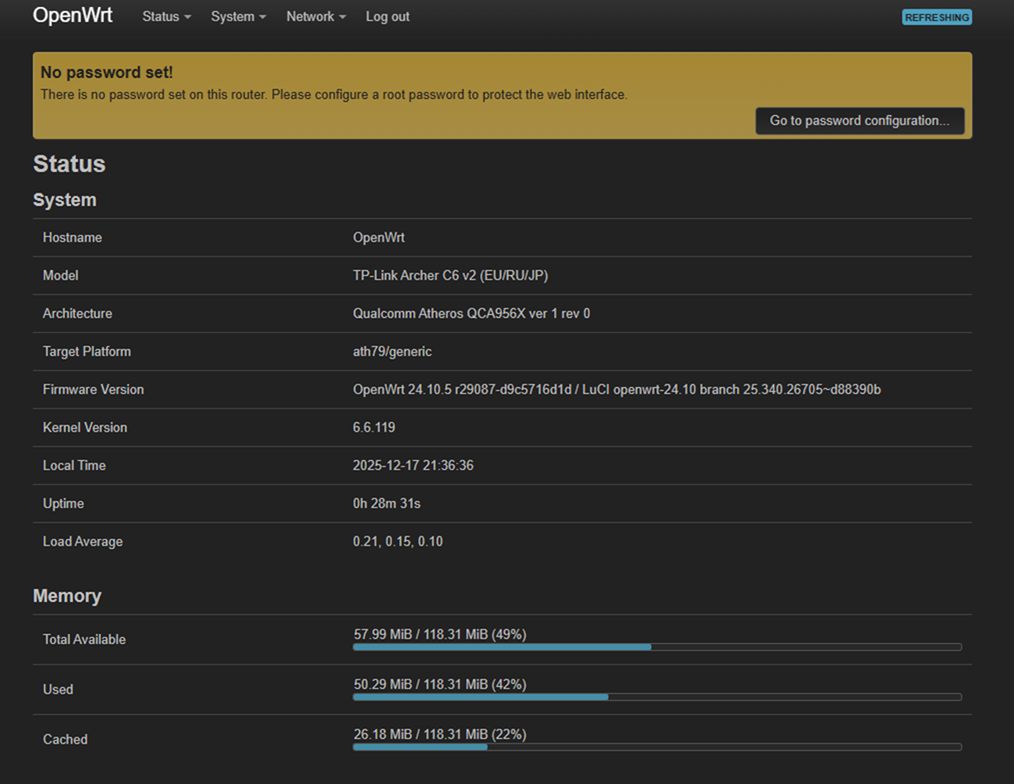Click the Uptime label

tap(63, 503)
